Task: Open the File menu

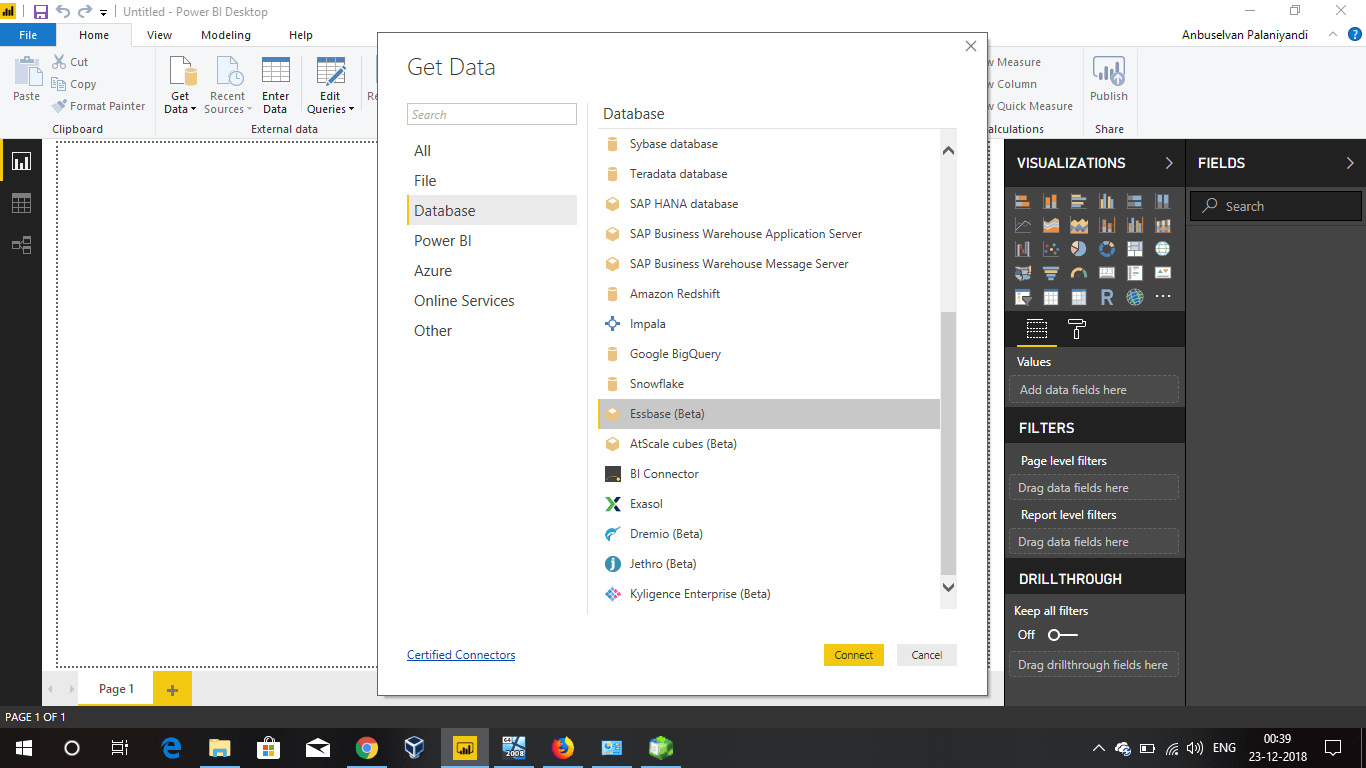Action: pyautogui.click(x=28, y=35)
